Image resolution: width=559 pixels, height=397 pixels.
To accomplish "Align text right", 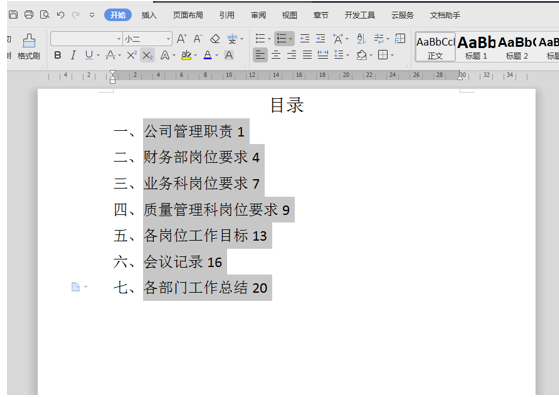I will [x=292, y=55].
